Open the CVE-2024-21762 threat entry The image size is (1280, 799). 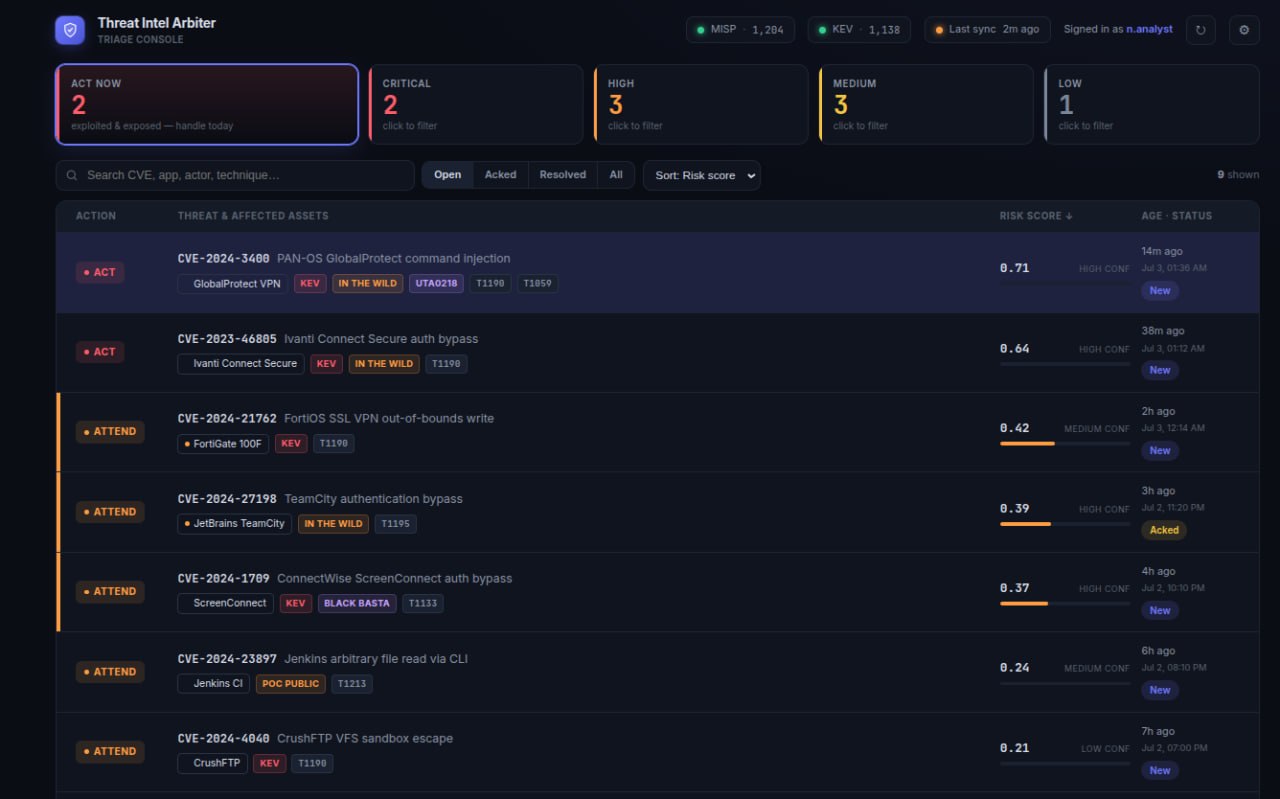(658, 432)
